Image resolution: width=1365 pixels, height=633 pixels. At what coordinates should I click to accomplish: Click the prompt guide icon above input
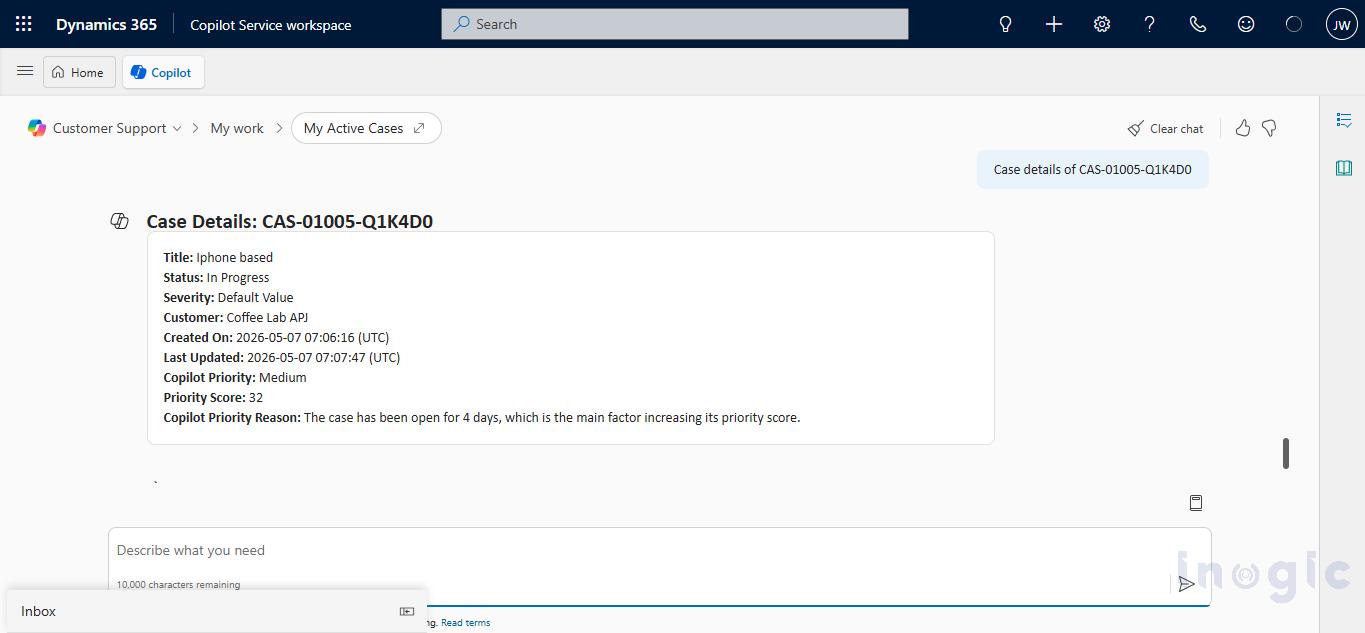click(1196, 503)
